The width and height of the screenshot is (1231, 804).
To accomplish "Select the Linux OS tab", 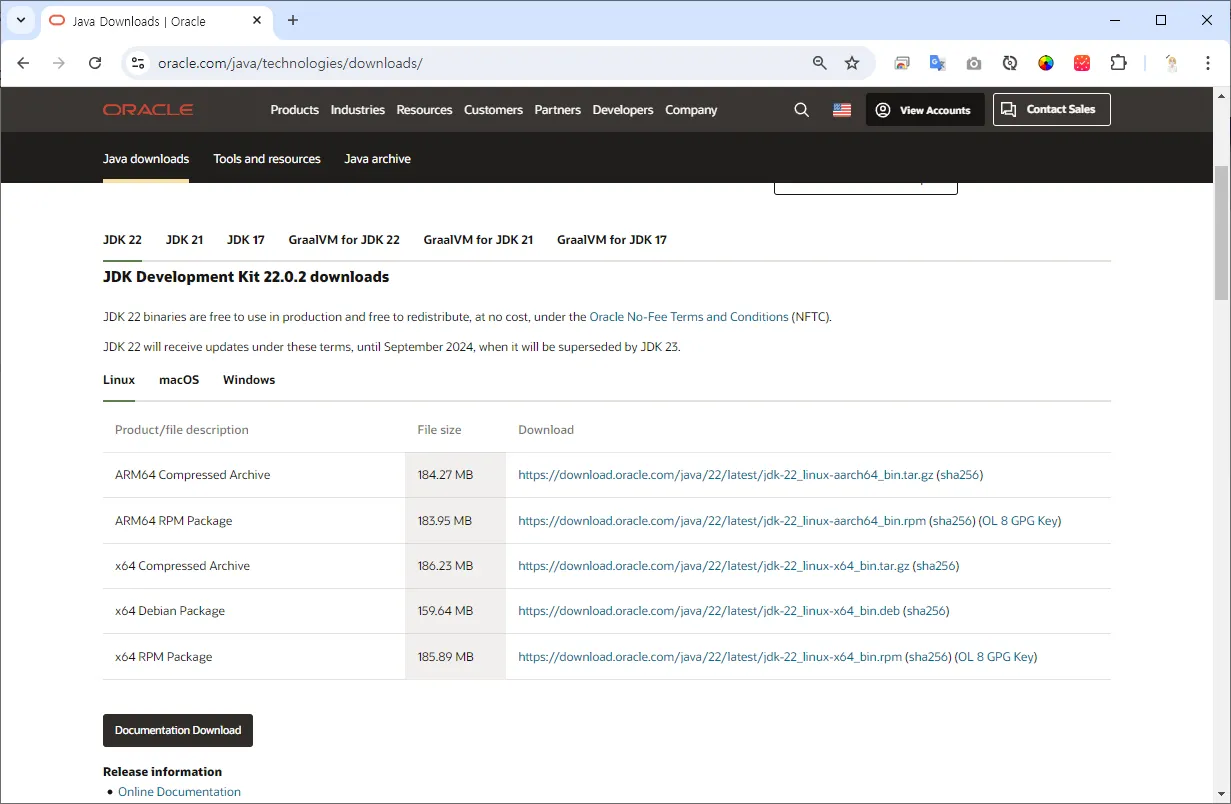I will pyautogui.click(x=119, y=380).
